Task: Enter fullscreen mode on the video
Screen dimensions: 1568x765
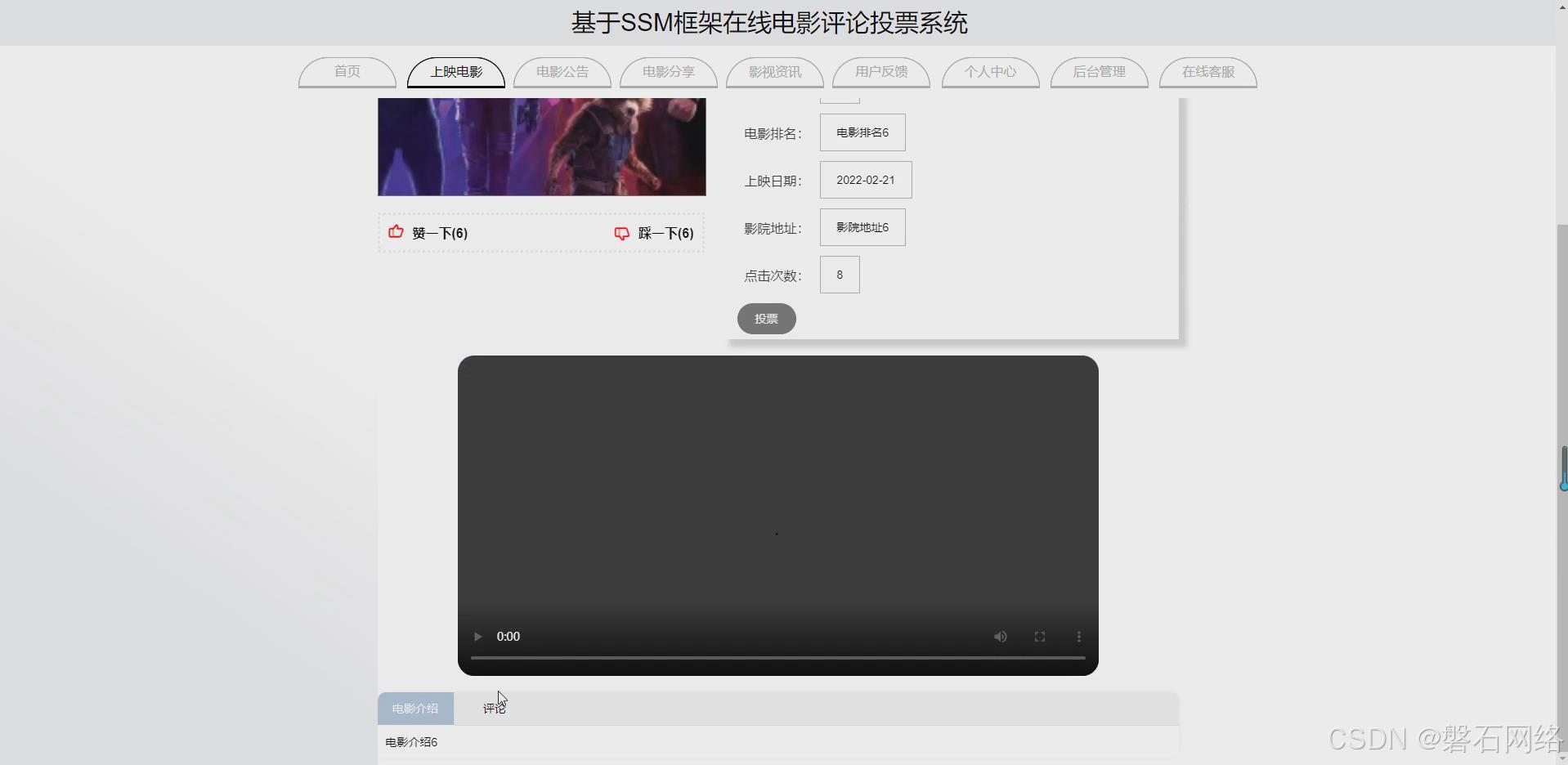Action: [1039, 636]
